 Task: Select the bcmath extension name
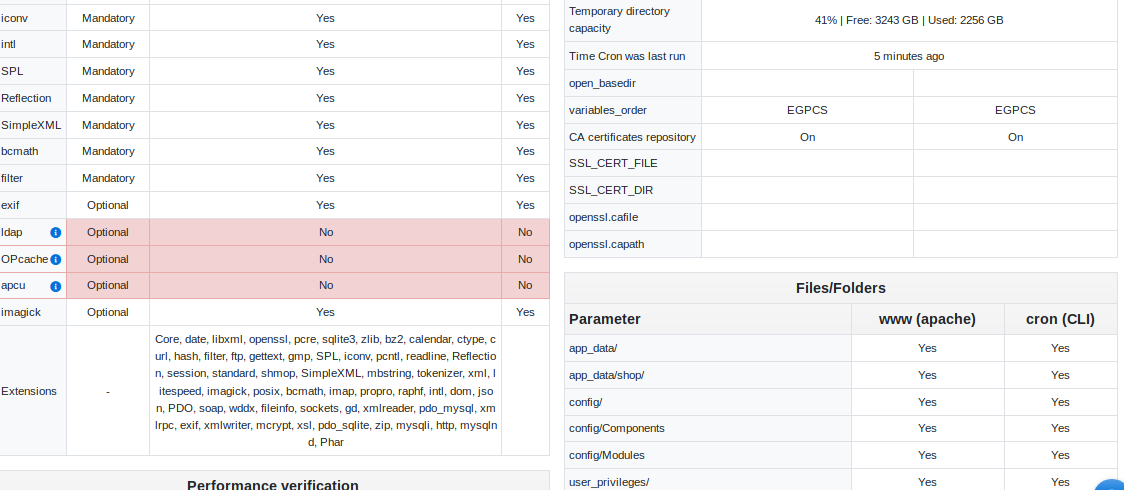tap(20, 151)
